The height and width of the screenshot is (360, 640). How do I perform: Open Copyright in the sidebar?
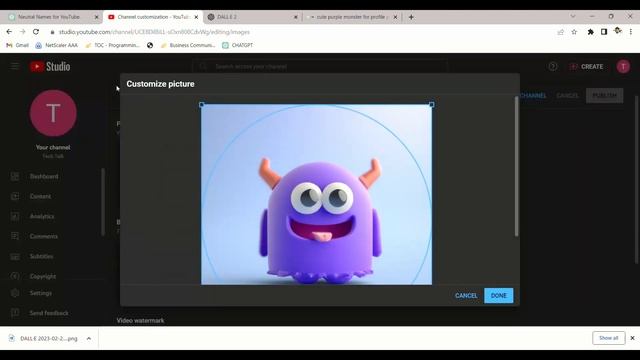43,276
